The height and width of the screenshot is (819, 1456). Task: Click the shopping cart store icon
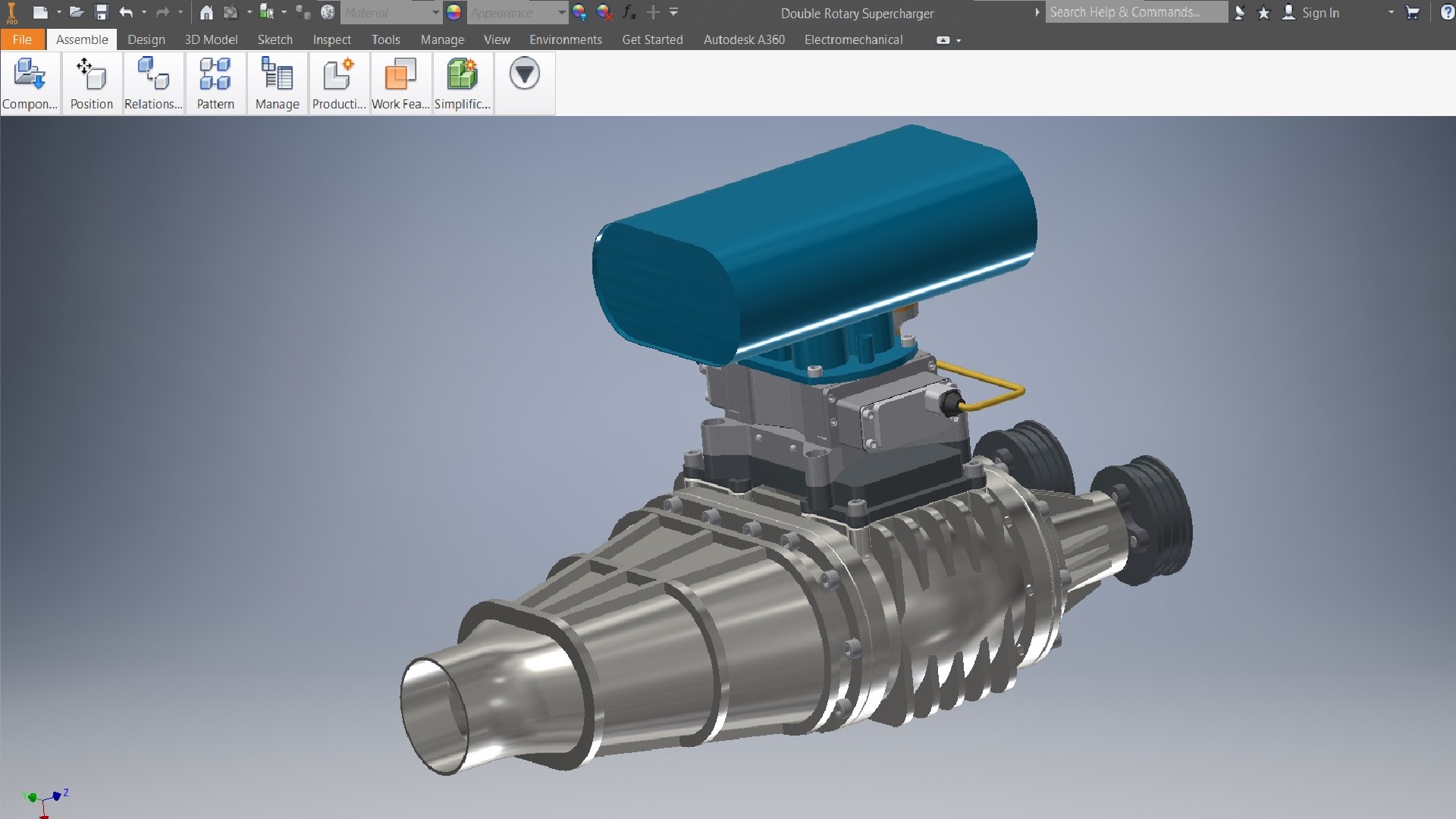(1412, 12)
